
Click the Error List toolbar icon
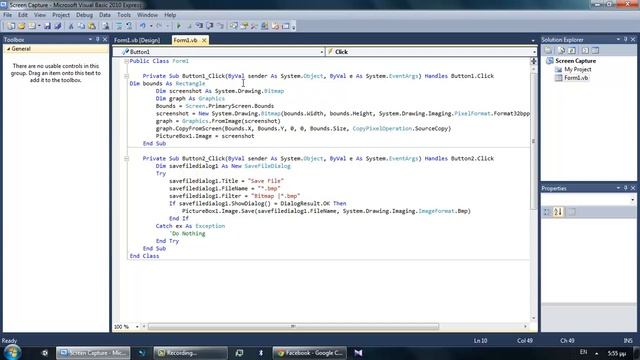(x=275, y=26)
